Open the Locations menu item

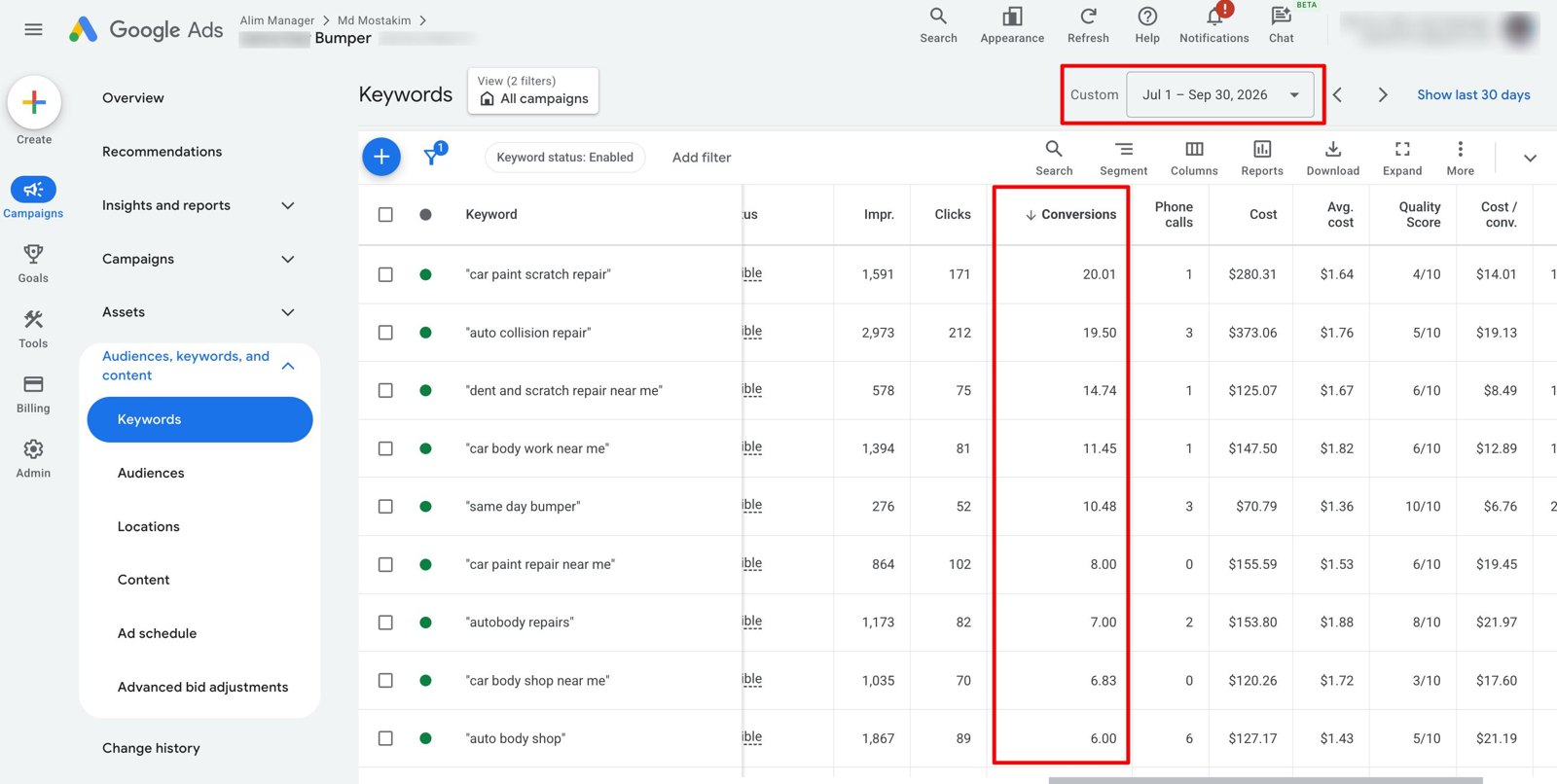pos(149,526)
